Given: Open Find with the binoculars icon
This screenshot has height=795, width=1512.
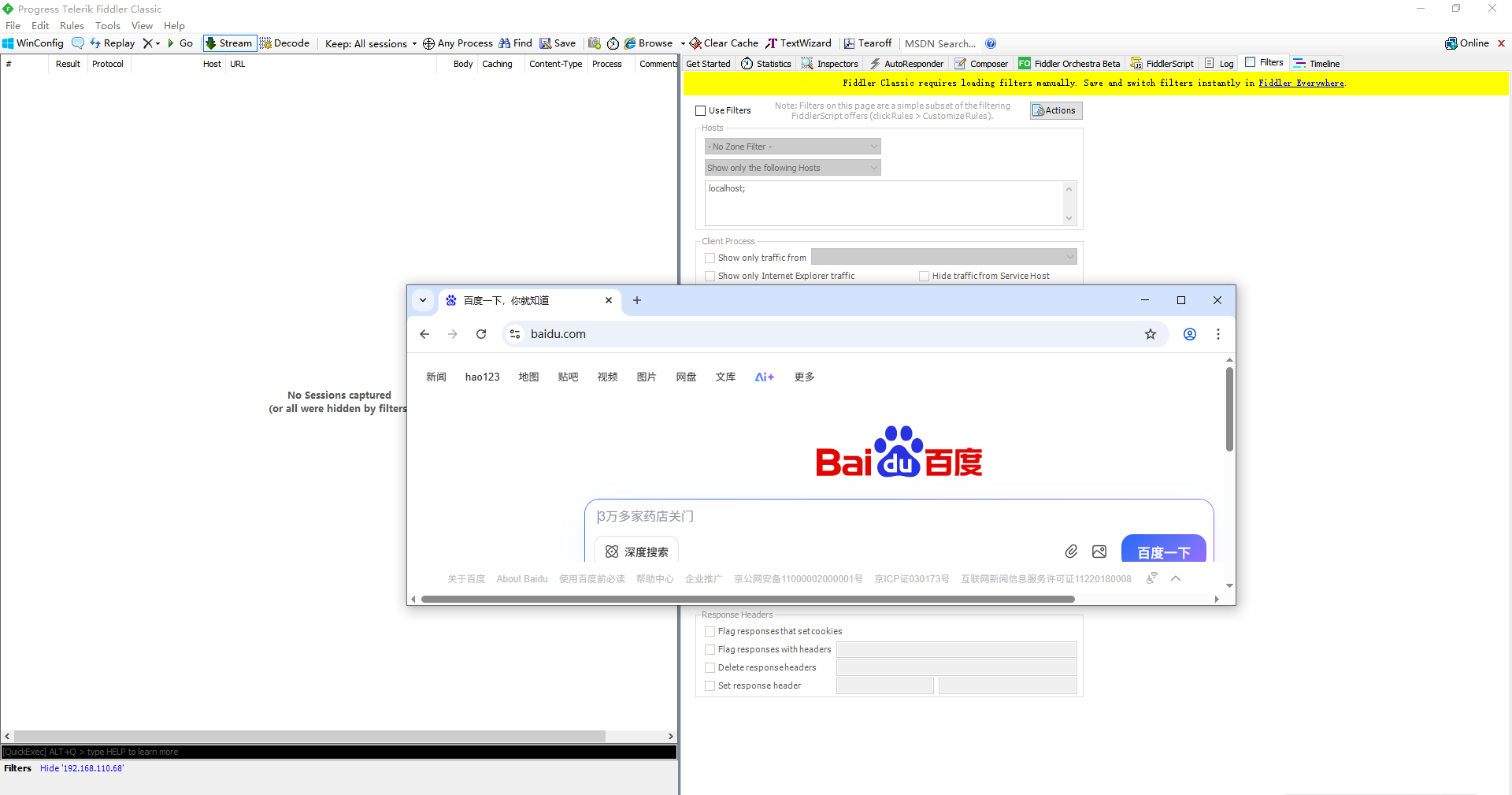Looking at the screenshot, I should pos(515,43).
